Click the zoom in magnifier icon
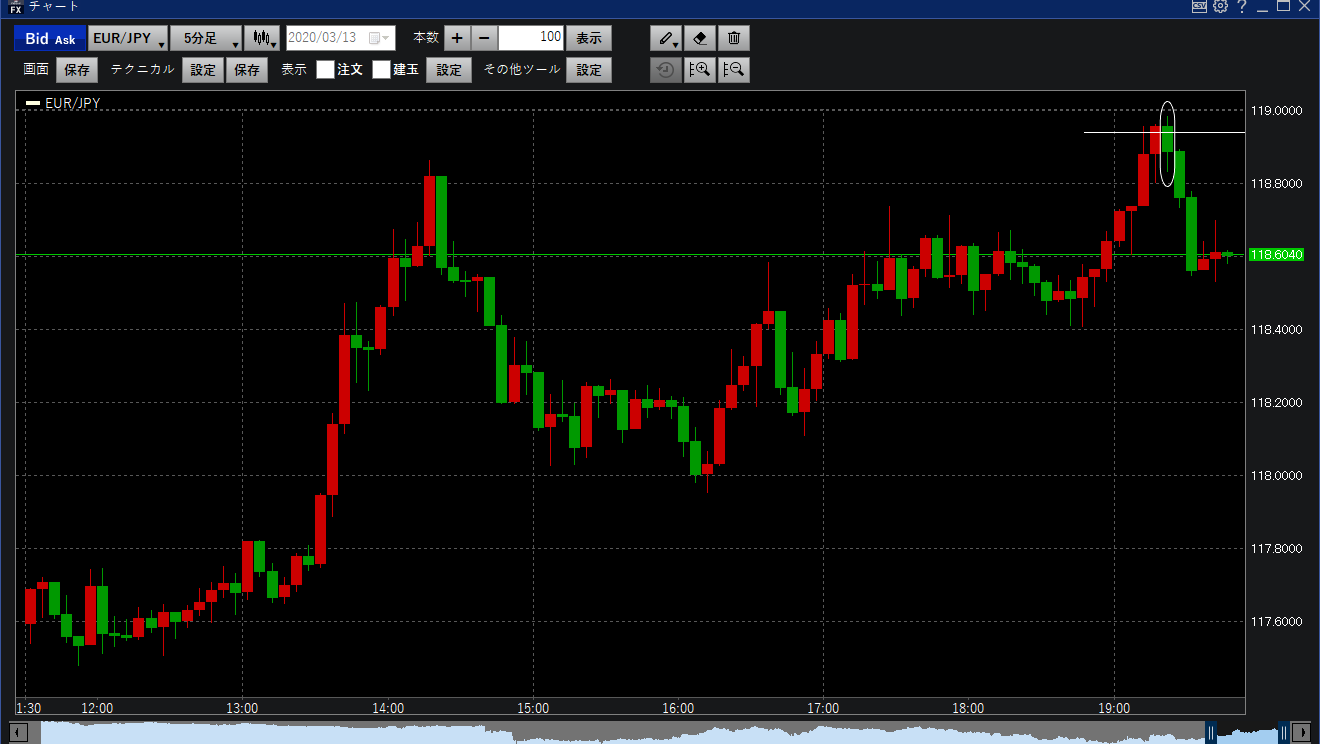 pyautogui.click(x=700, y=70)
